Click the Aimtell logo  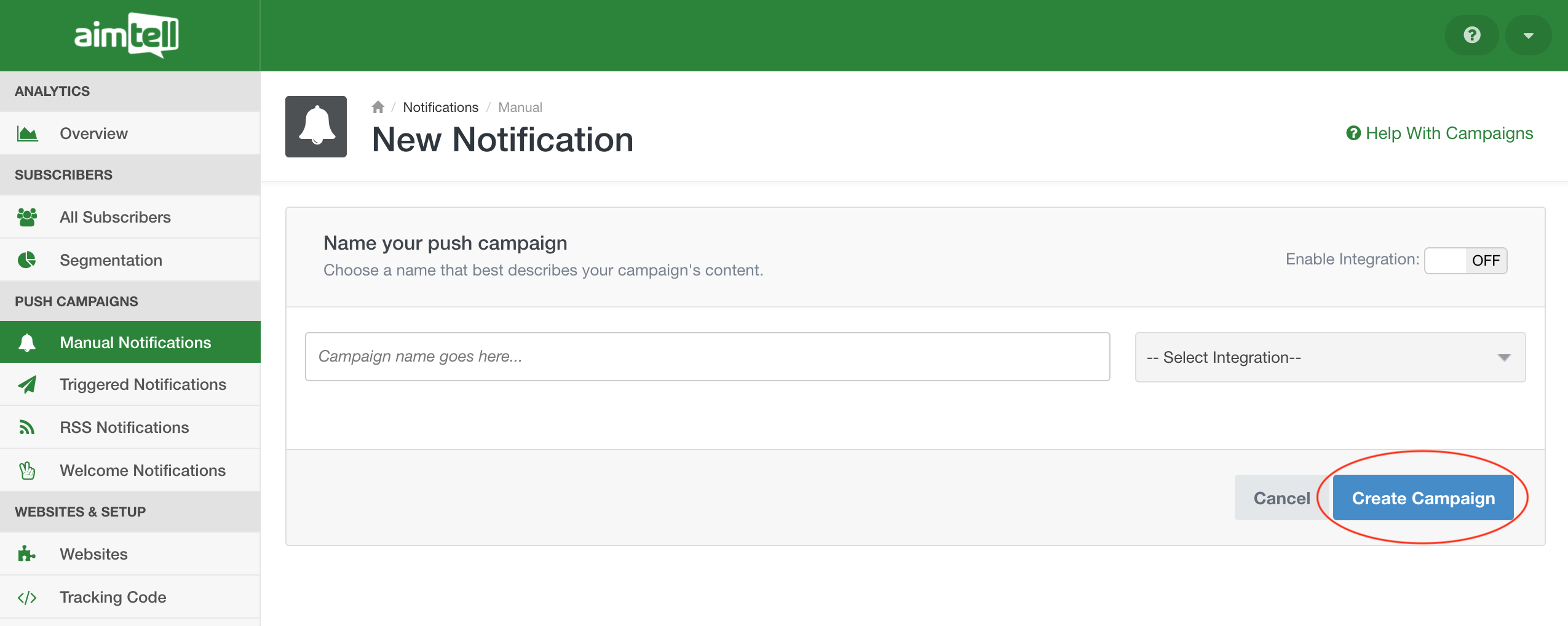pyautogui.click(x=127, y=35)
